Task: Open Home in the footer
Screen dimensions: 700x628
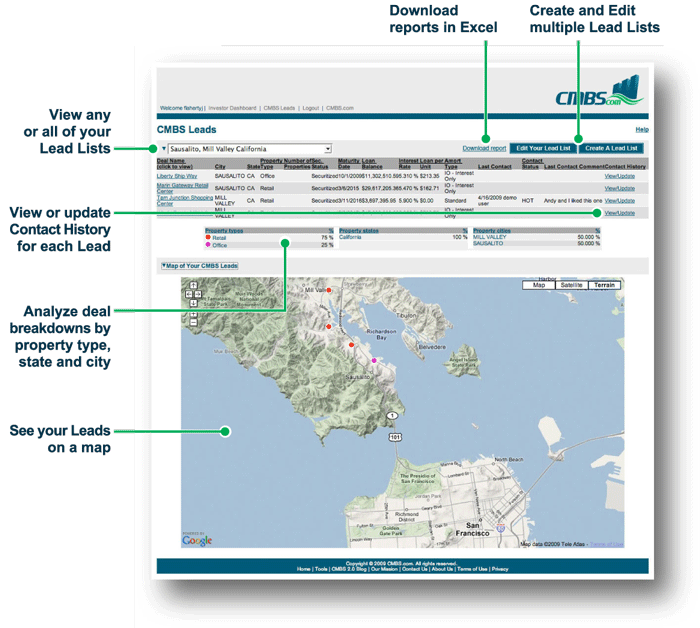Action: 304,569
